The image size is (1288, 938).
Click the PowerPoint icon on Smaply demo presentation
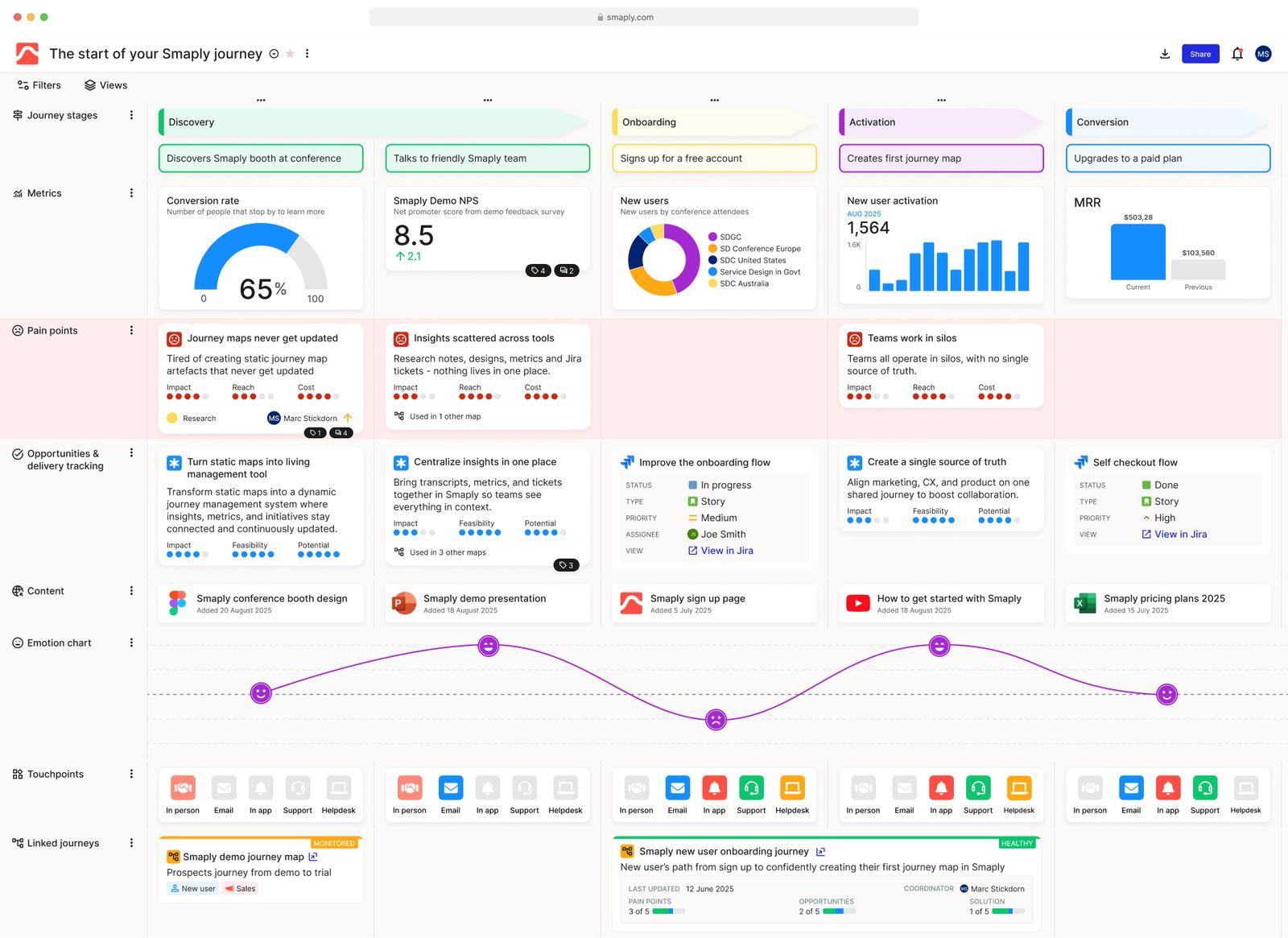coord(404,602)
